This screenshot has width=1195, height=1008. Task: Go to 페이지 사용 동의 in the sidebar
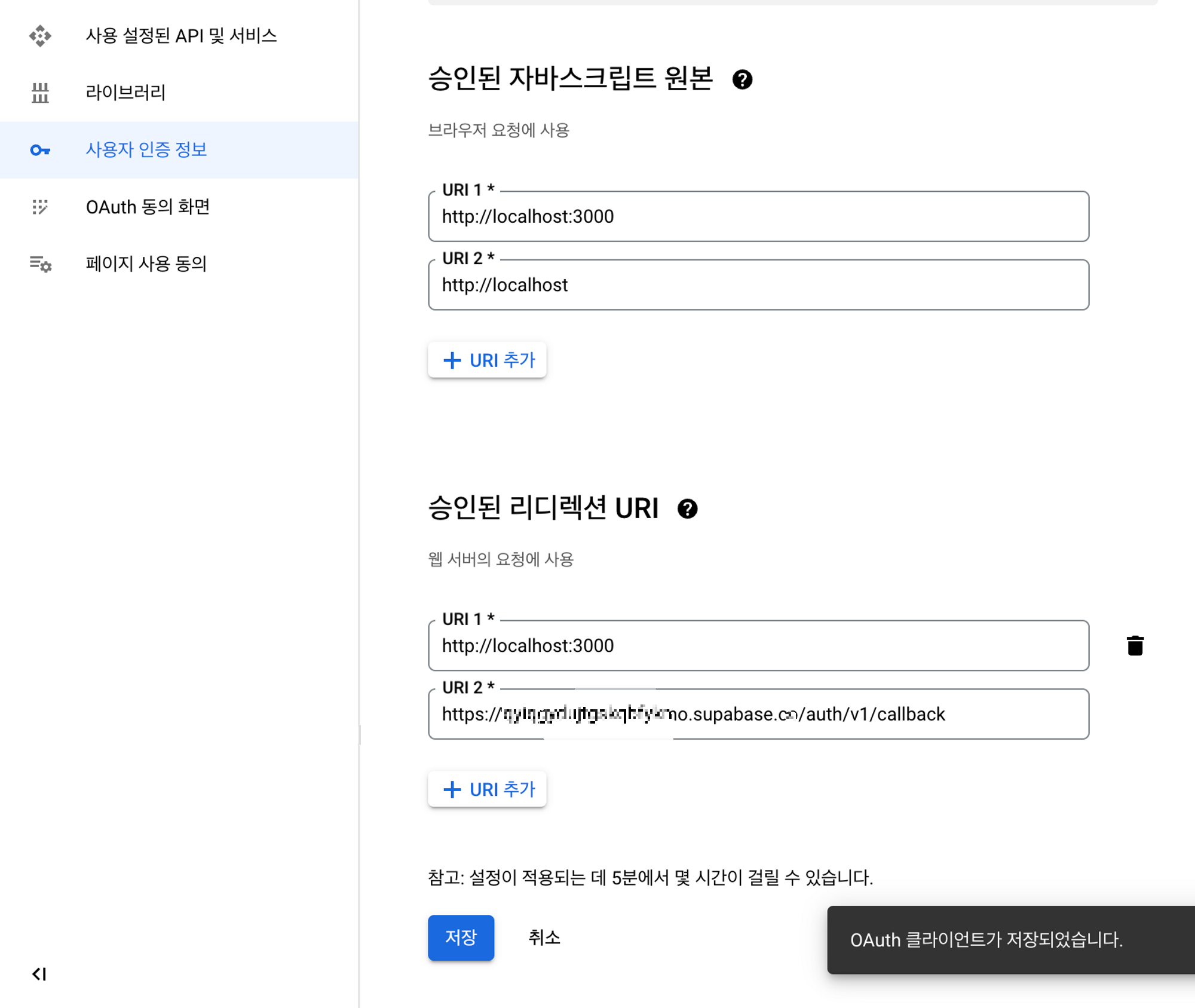(x=146, y=264)
